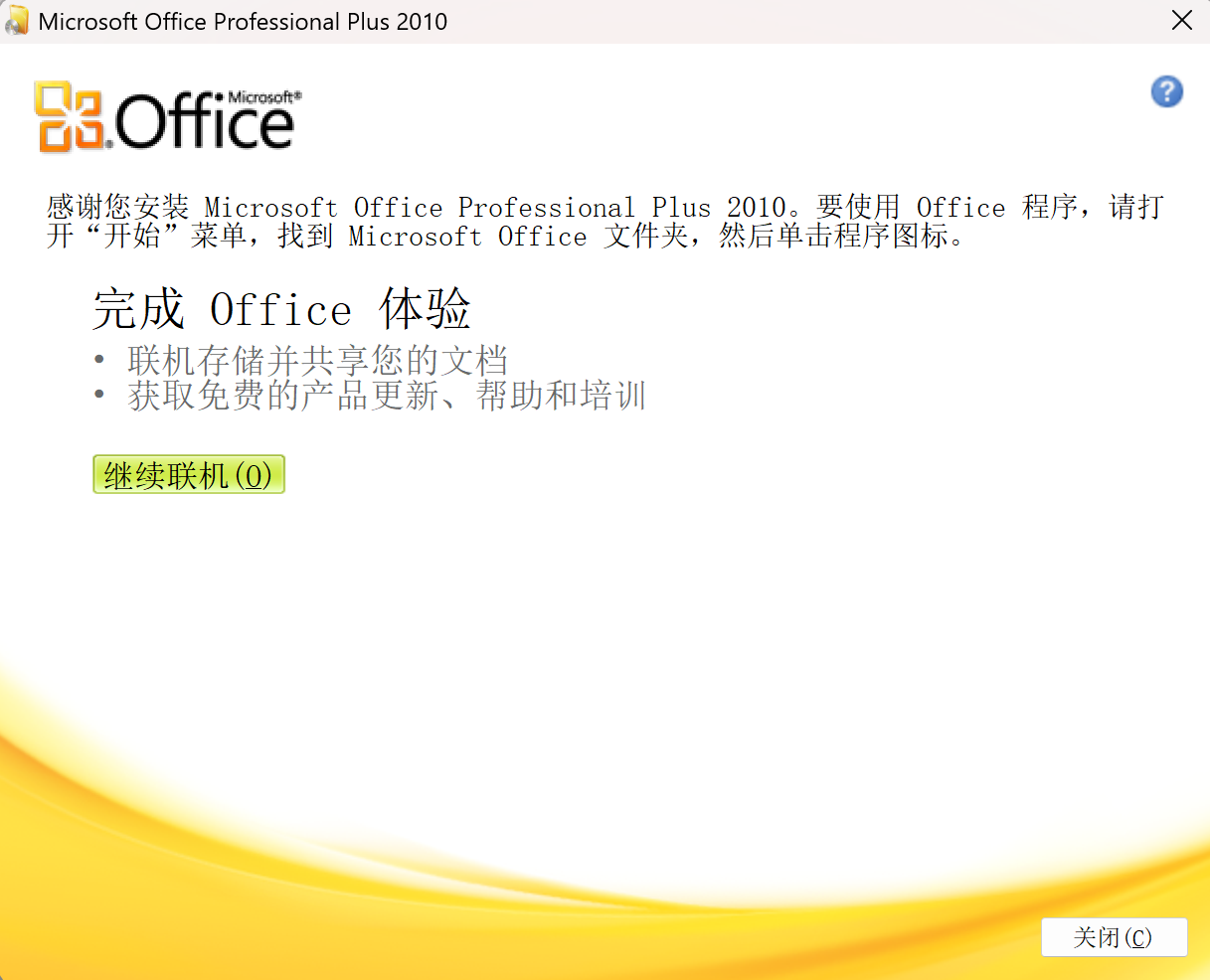Click the installer icon in title bar
Viewport: 1210px width, 980px height.
(x=17, y=21)
